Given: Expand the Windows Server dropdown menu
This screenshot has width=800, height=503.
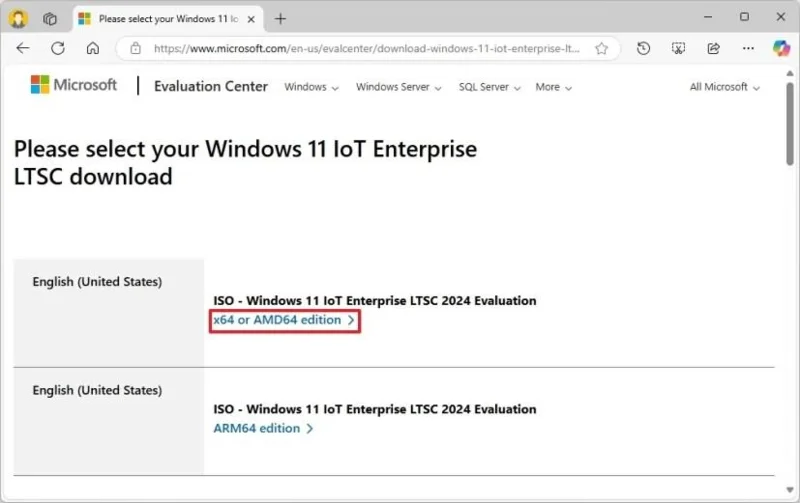Looking at the screenshot, I should tap(398, 87).
